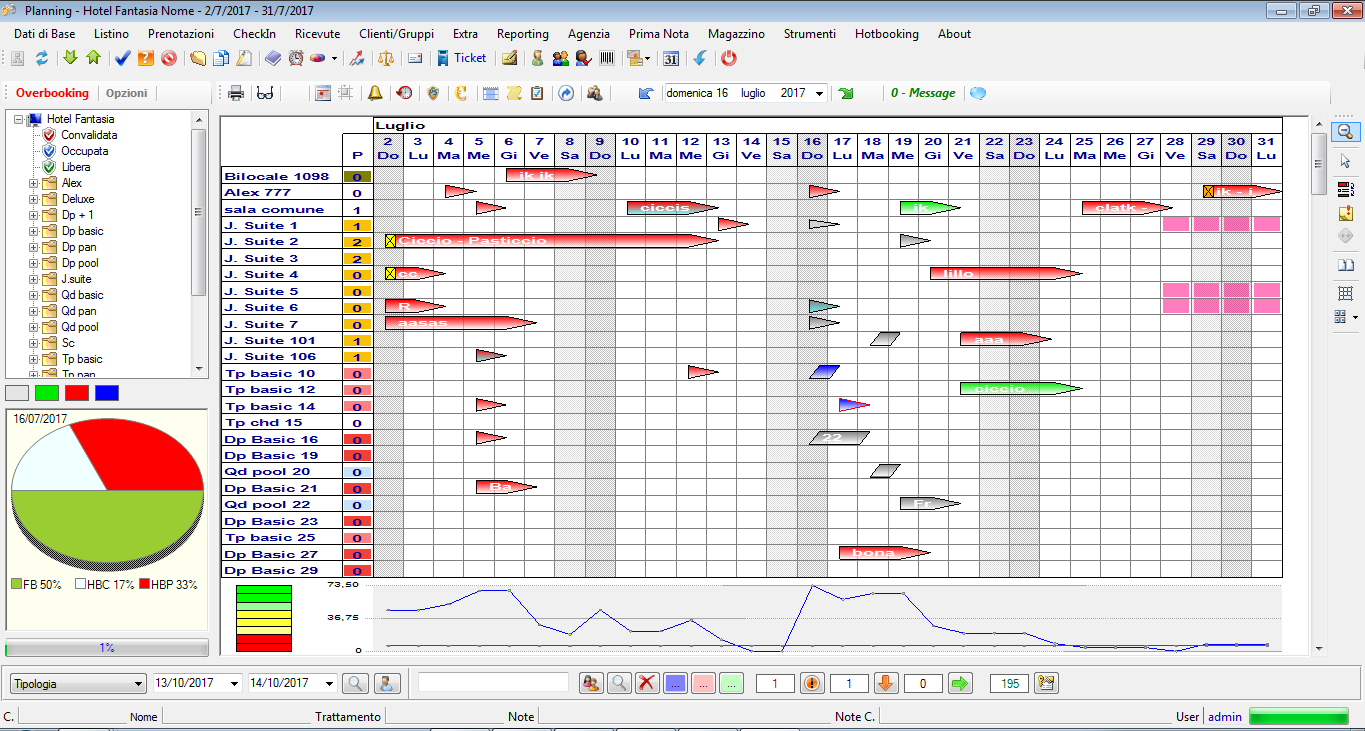Open the Hotbooking menu
This screenshot has width=1365, height=731.
tap(886, 33)
